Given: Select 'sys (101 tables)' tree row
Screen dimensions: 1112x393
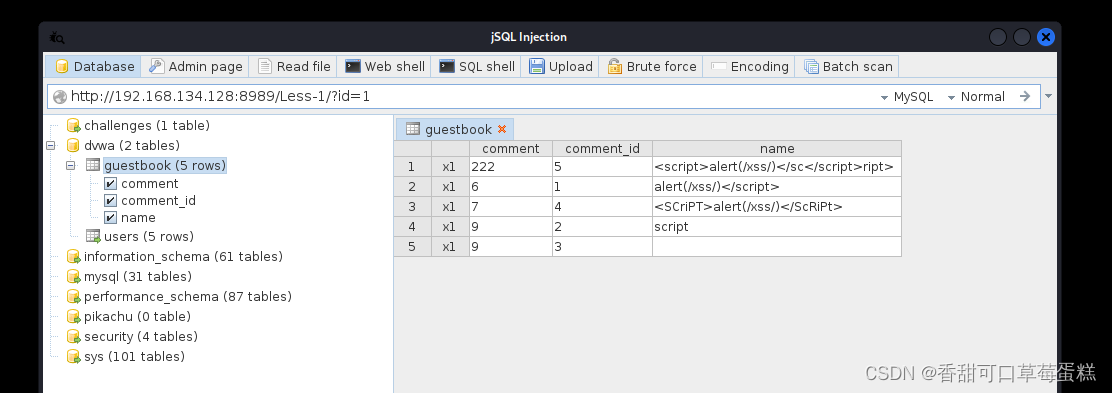Looking at the screenshot, I should click(x=126, y=357).
